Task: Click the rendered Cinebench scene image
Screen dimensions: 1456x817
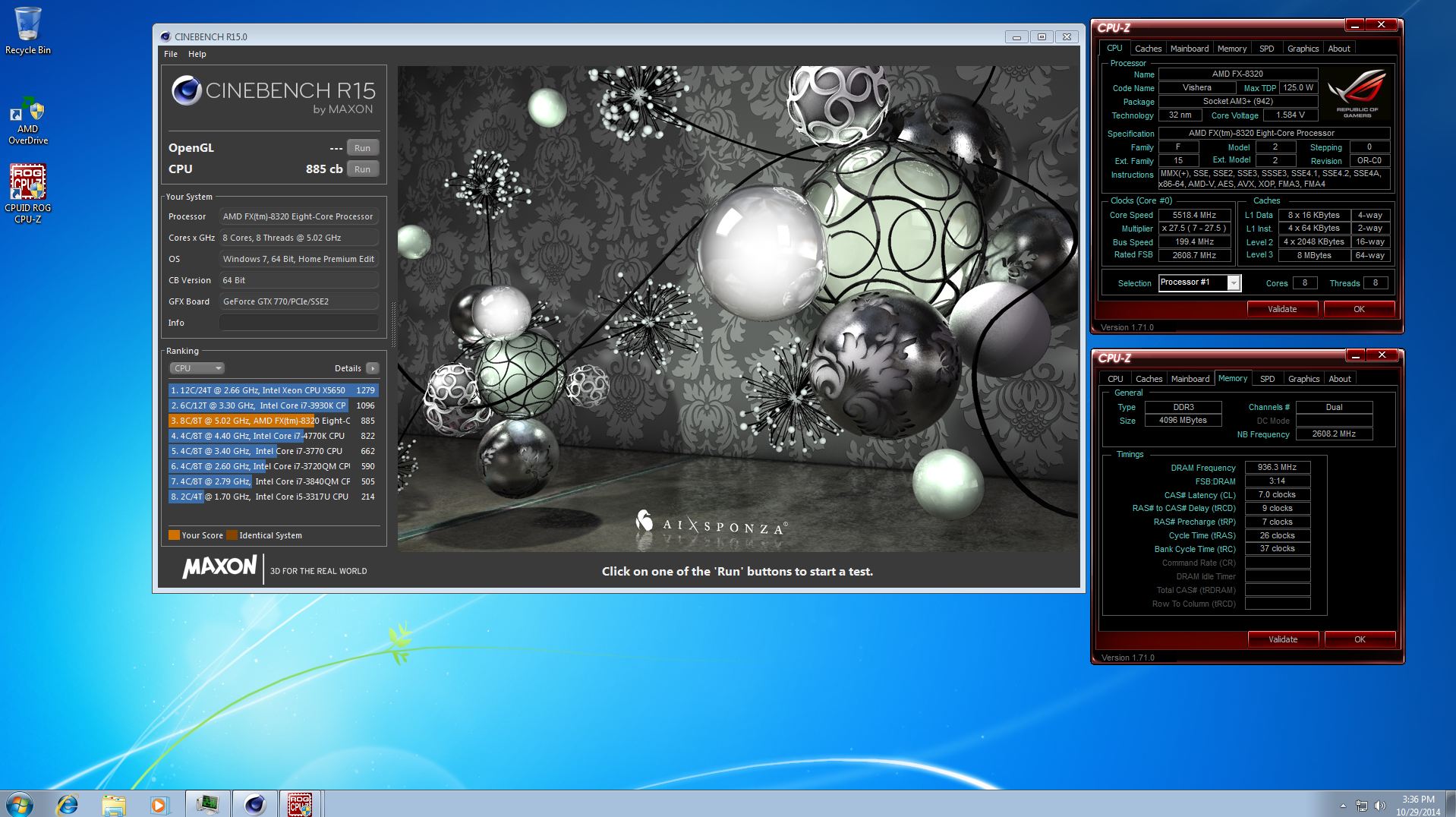Action: 737,308
